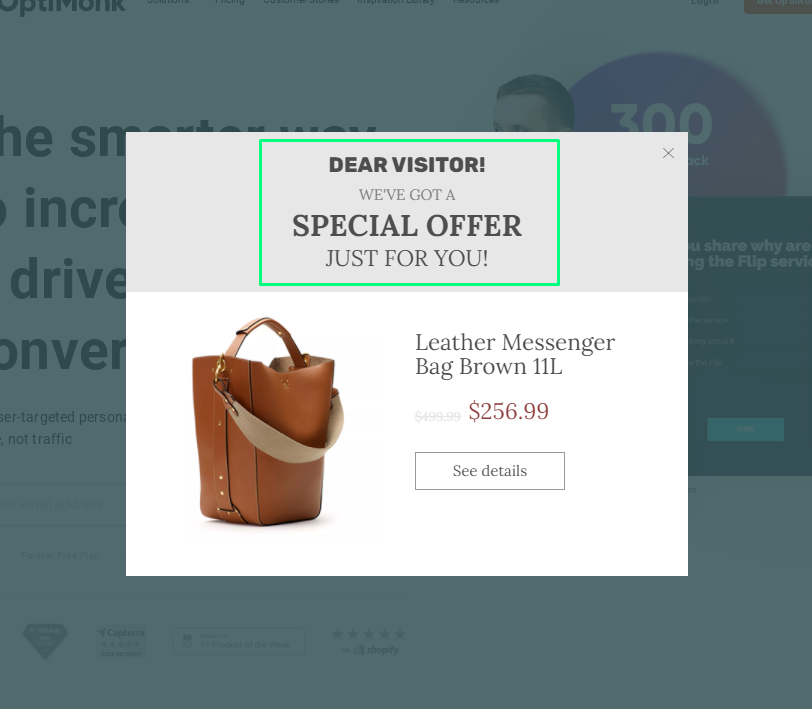This screenshot has width=812, height=709.
Task: Open the OptiMonk logo
Action: click(x=63, y=5)
